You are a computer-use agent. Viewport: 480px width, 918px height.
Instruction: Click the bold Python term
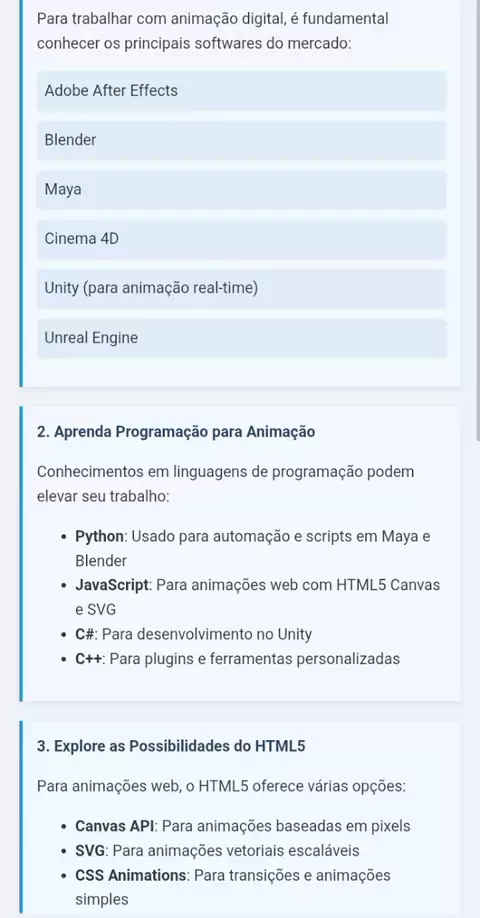100,536
